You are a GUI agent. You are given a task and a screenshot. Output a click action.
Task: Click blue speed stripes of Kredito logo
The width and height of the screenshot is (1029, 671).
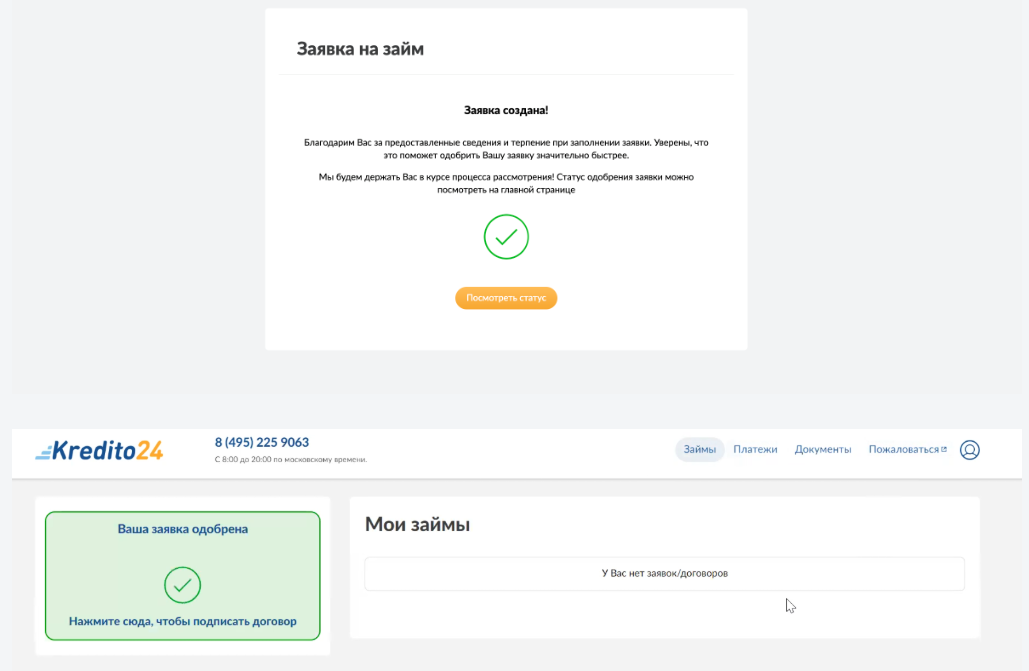[x=43, y=452]
